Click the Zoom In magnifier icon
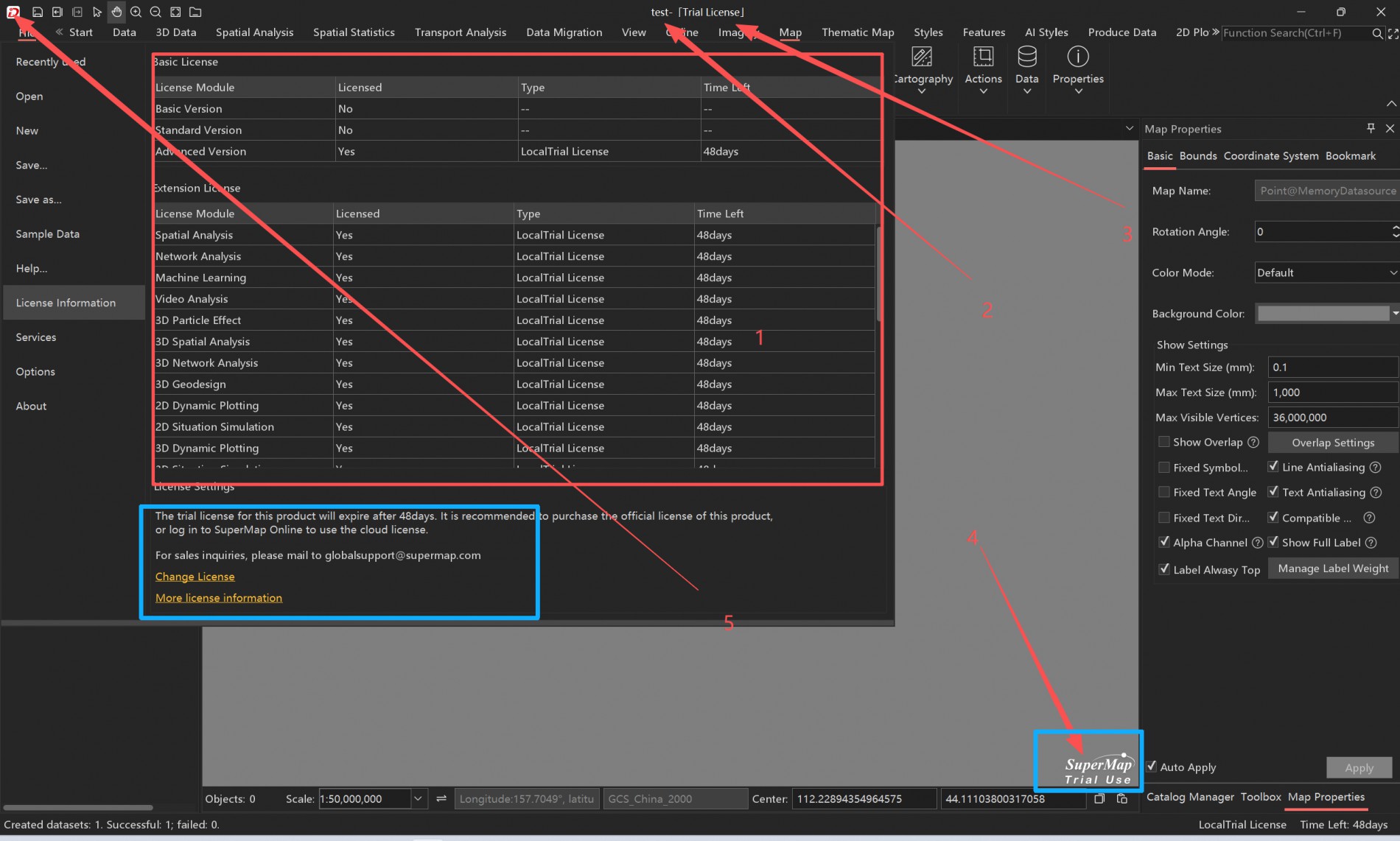Viewport: 1400px width, 841px height. coord(136,12)
